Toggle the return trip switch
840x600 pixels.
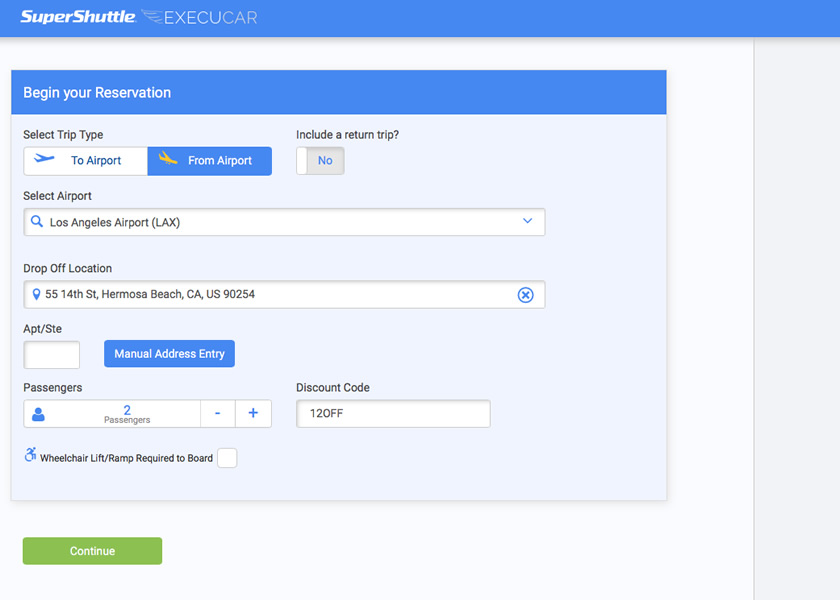coord(320,161)
